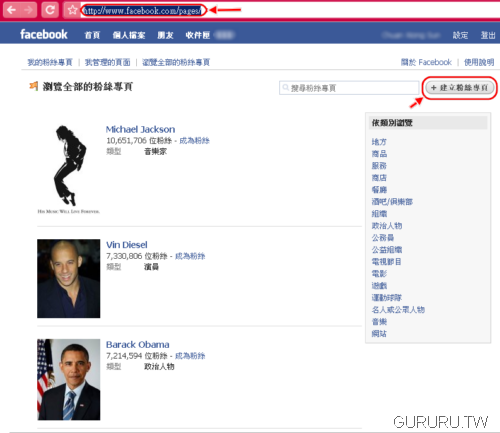Switch to 我管理的頁面 tab
The image size is (500, 433).
pos(107,62)
